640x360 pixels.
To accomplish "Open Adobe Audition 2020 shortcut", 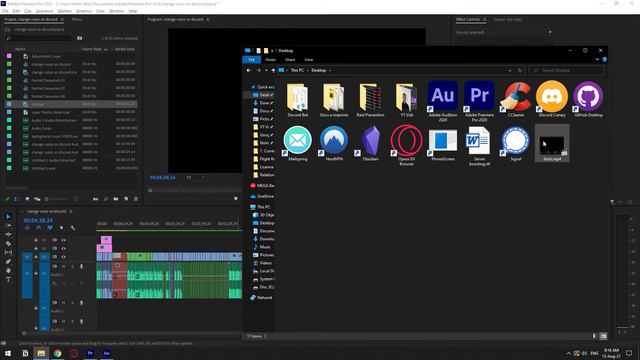I will (x=443, y=100).
